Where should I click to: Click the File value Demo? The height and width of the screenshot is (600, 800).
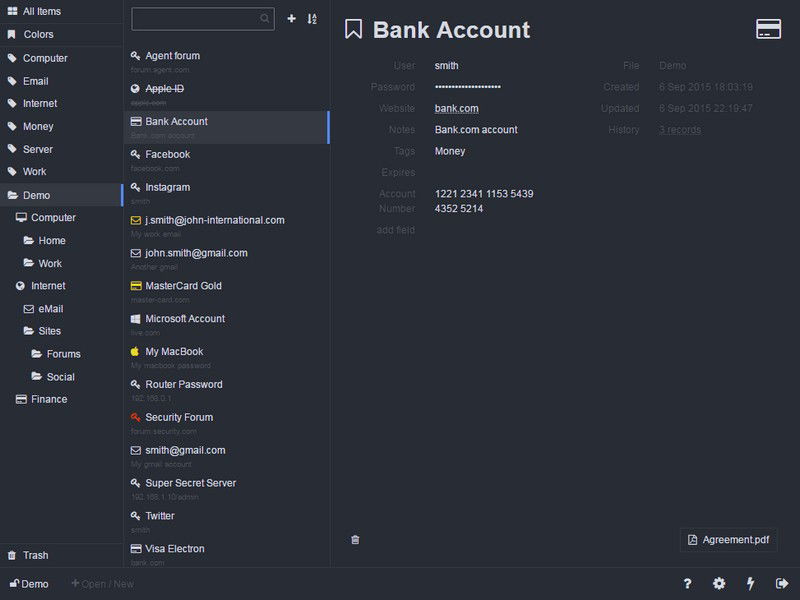point(672,66)
